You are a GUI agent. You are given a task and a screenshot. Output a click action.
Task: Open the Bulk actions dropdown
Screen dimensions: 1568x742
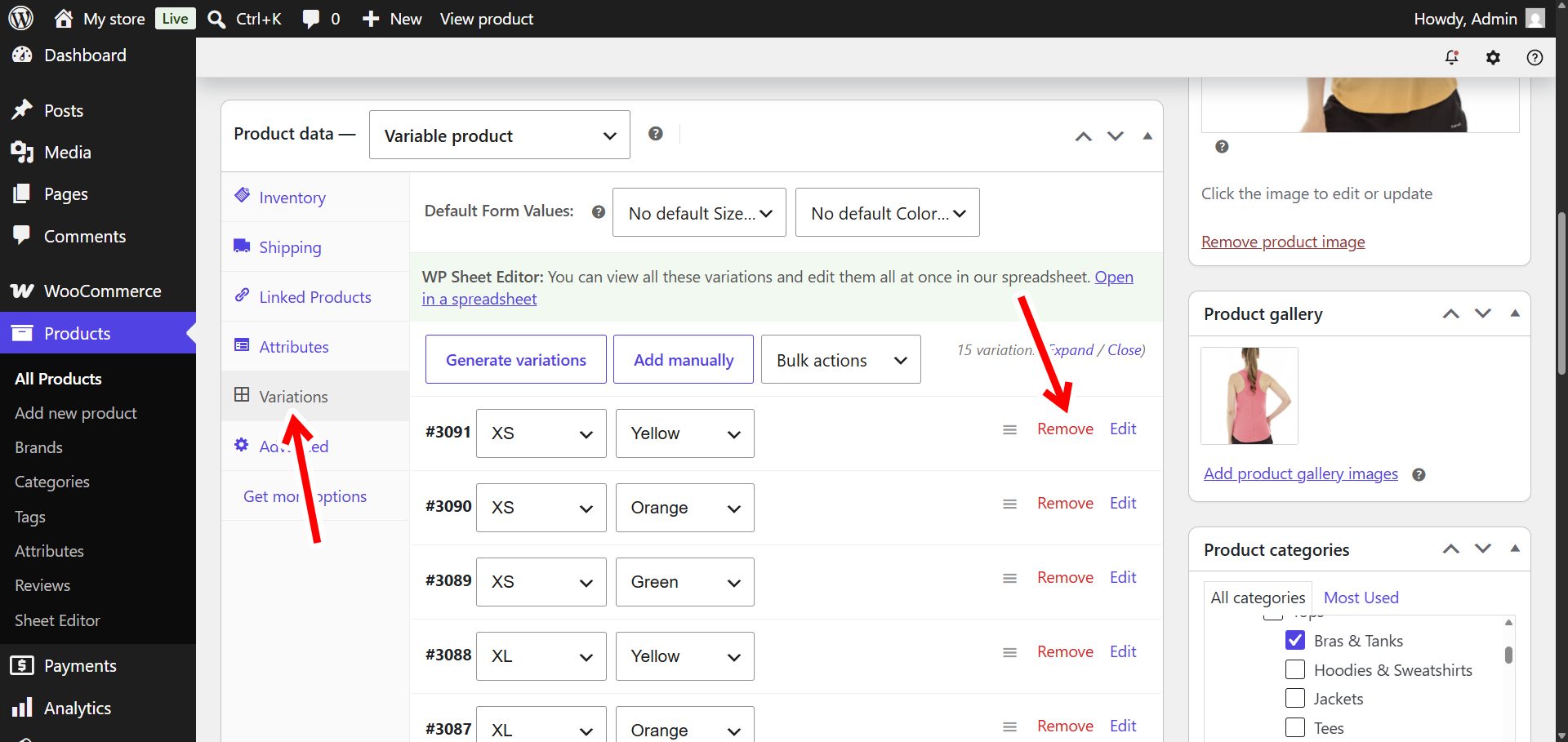coord(841,359)
